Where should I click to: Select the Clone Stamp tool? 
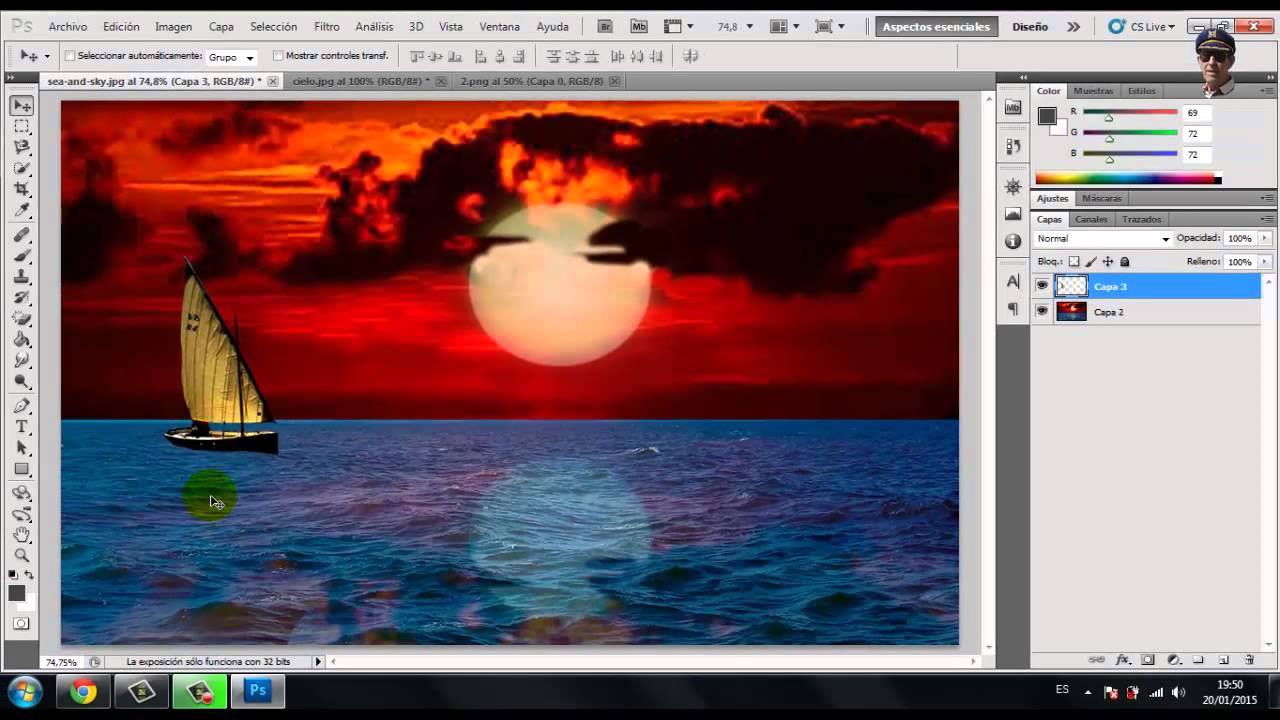pos(22,277)
